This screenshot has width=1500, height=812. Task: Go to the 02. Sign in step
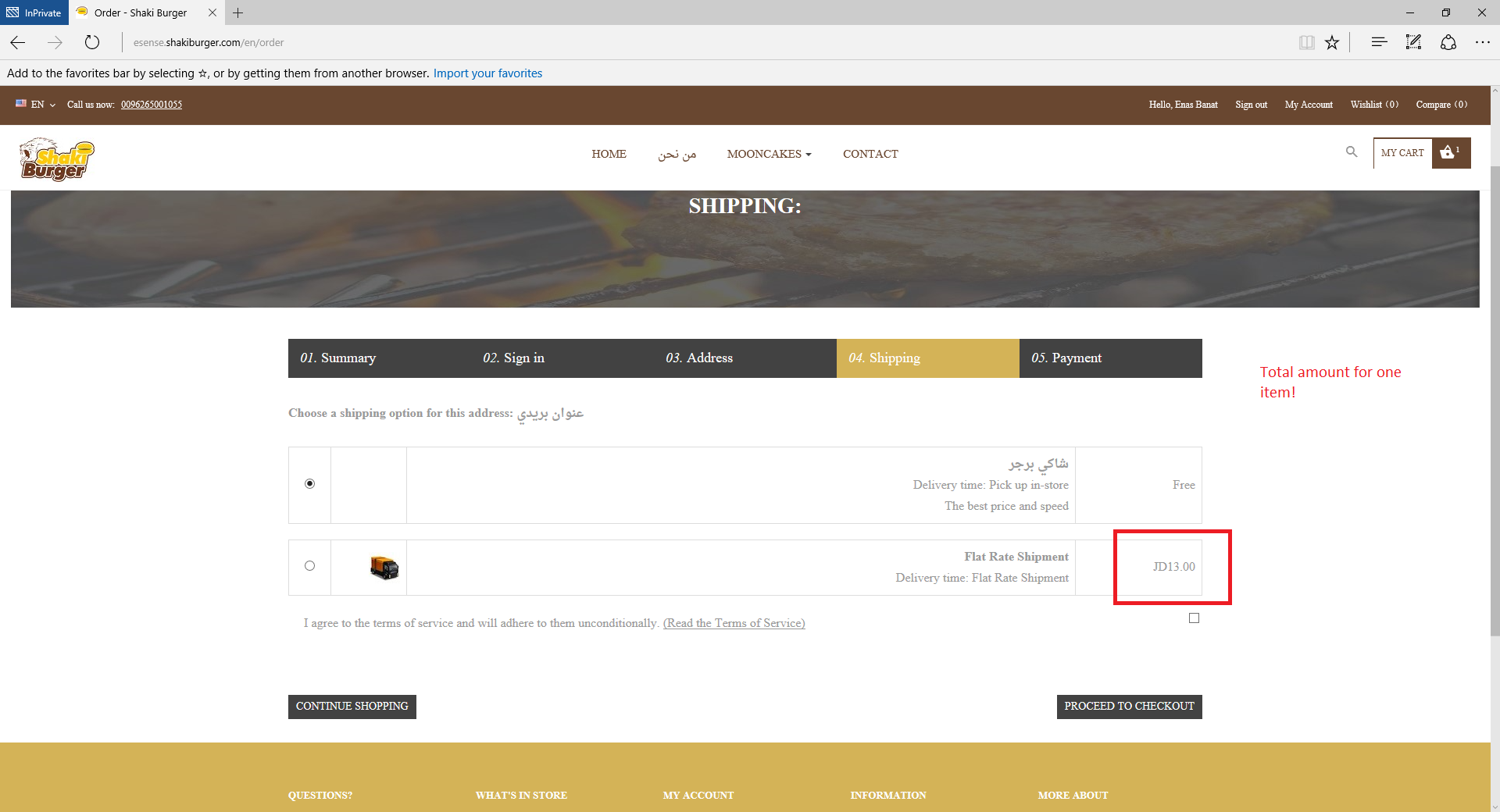(x=562, y=358)
